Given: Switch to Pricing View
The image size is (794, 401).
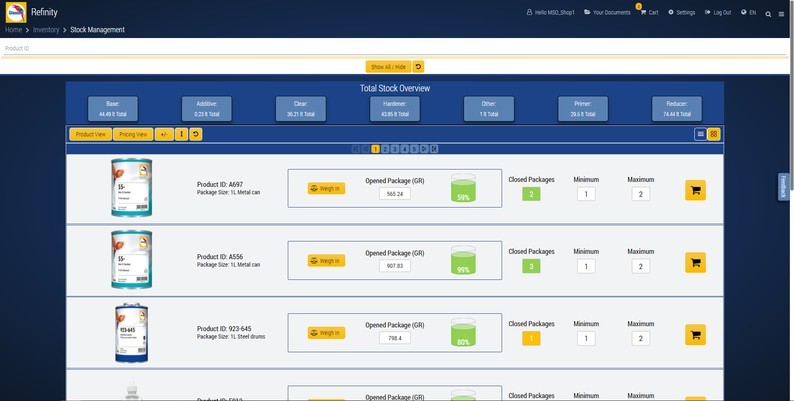Looking at the screenshot, I should (133, 134).
